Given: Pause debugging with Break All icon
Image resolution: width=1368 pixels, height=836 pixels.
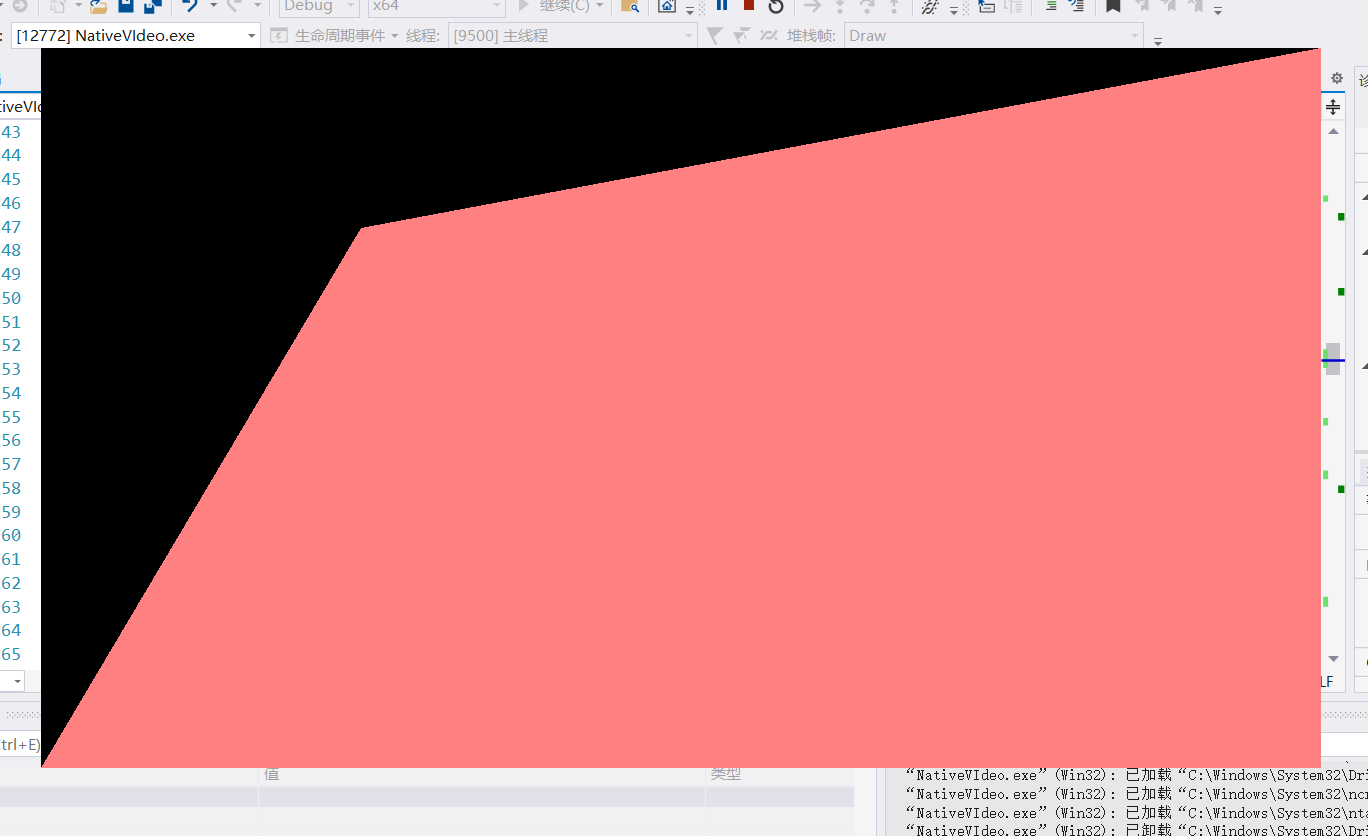Looking at the screenshot, I should (x=722, y=5).
